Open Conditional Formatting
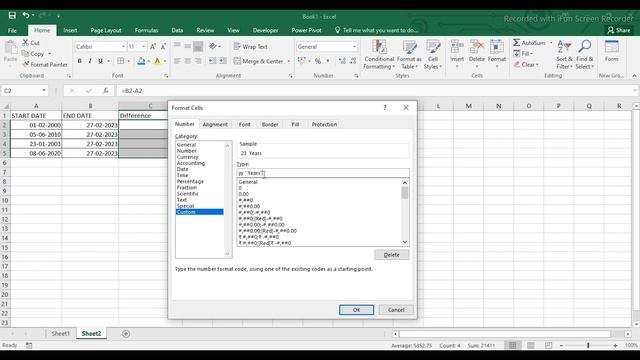This screenshot has width=640, height=360. click(378, 54)
